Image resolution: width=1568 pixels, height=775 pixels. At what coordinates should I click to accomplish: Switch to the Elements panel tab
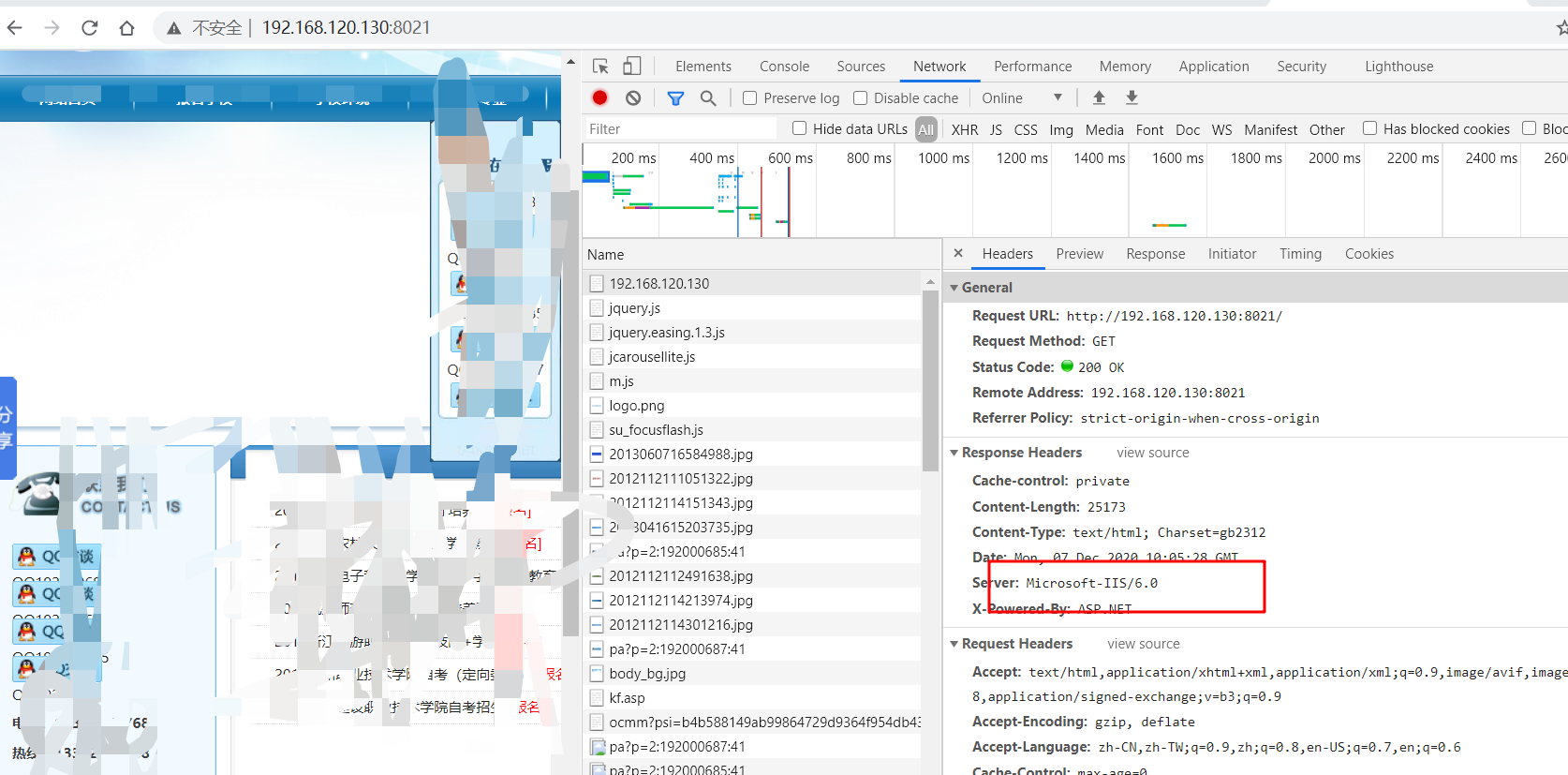[x=703, y=67]
